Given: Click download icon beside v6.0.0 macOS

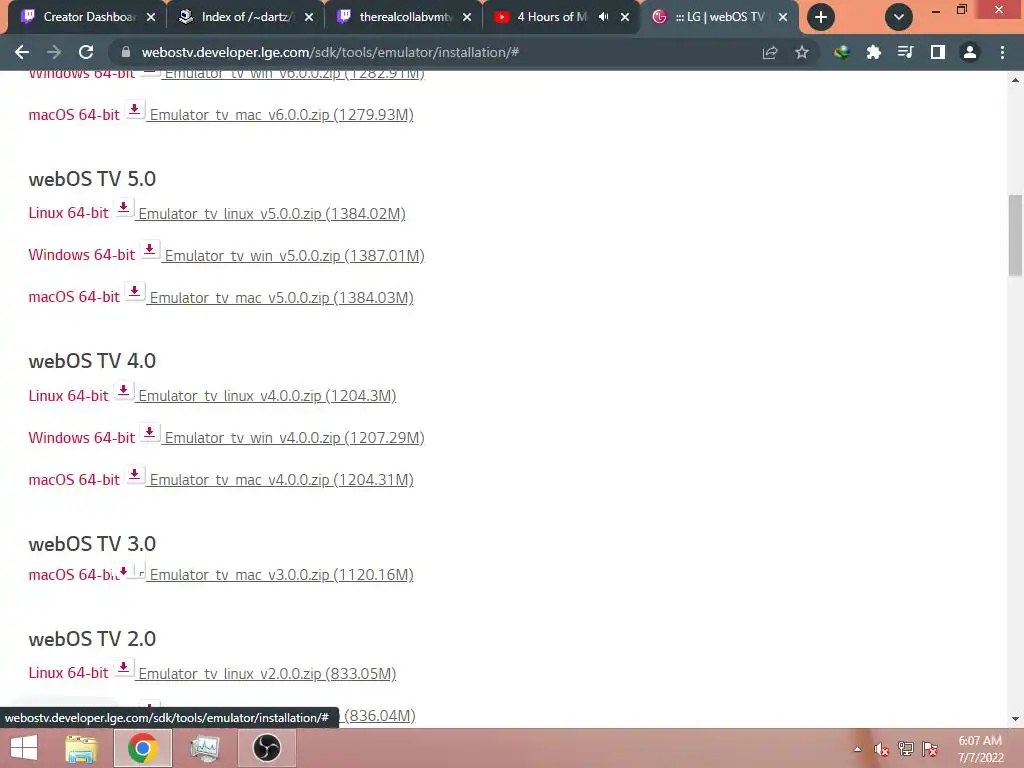Looking at the screenshot, I should pos(134,110).
